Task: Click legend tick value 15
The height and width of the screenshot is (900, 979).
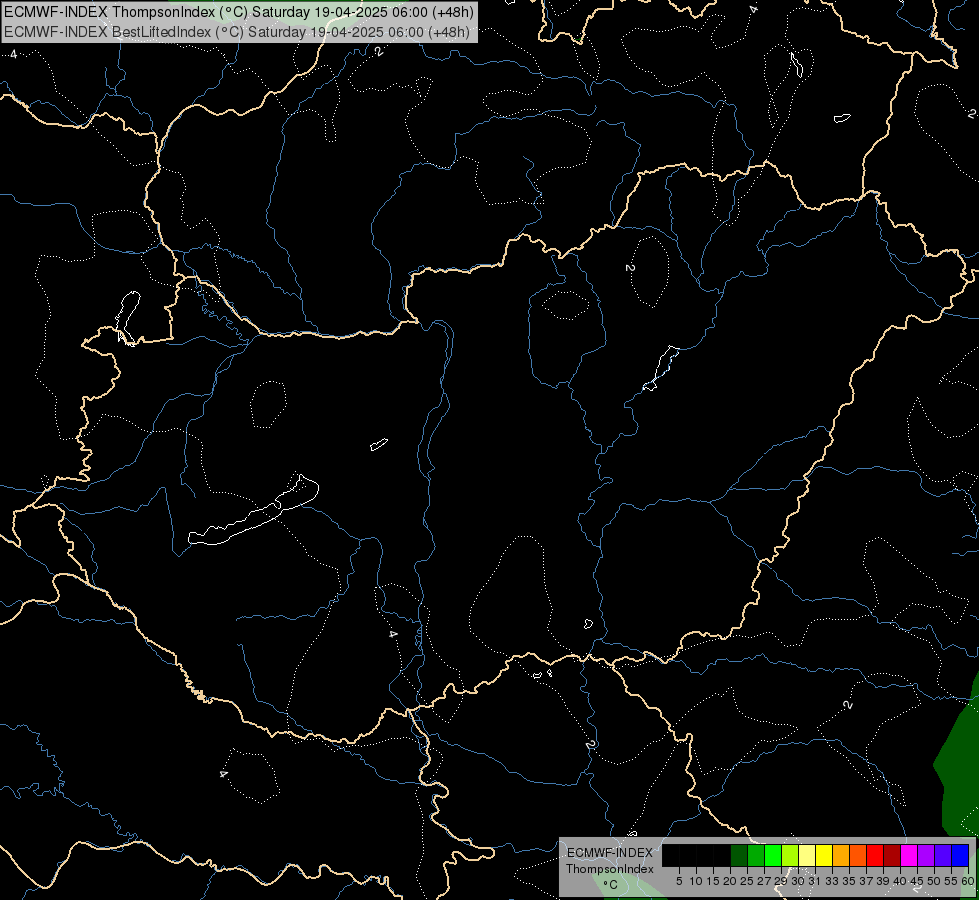Action: [713, 881]
